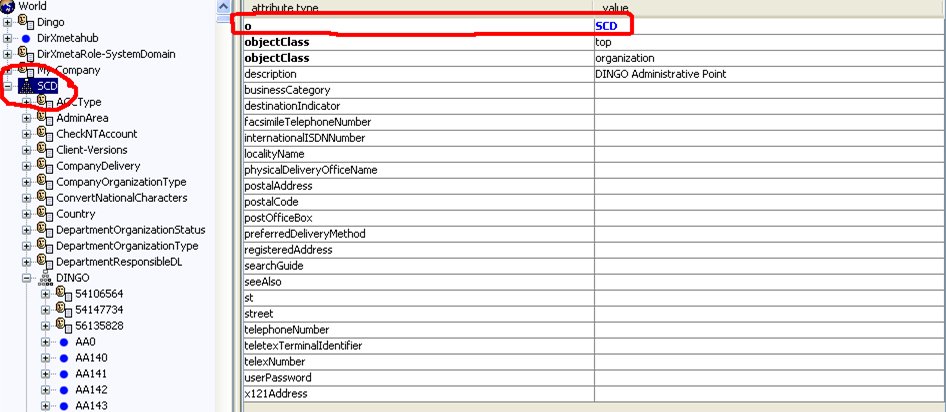Expand the DirXmetaRole-SystemDomain node
This screenshot has width=946, height=412.
[7, 54]
